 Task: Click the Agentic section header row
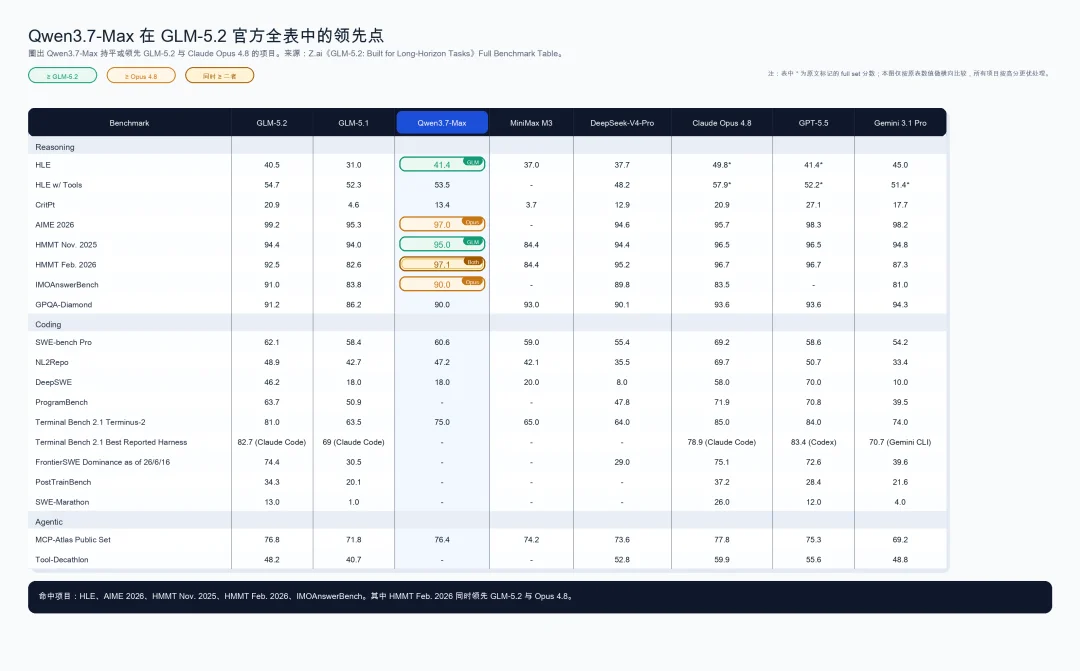pos(488,522)
